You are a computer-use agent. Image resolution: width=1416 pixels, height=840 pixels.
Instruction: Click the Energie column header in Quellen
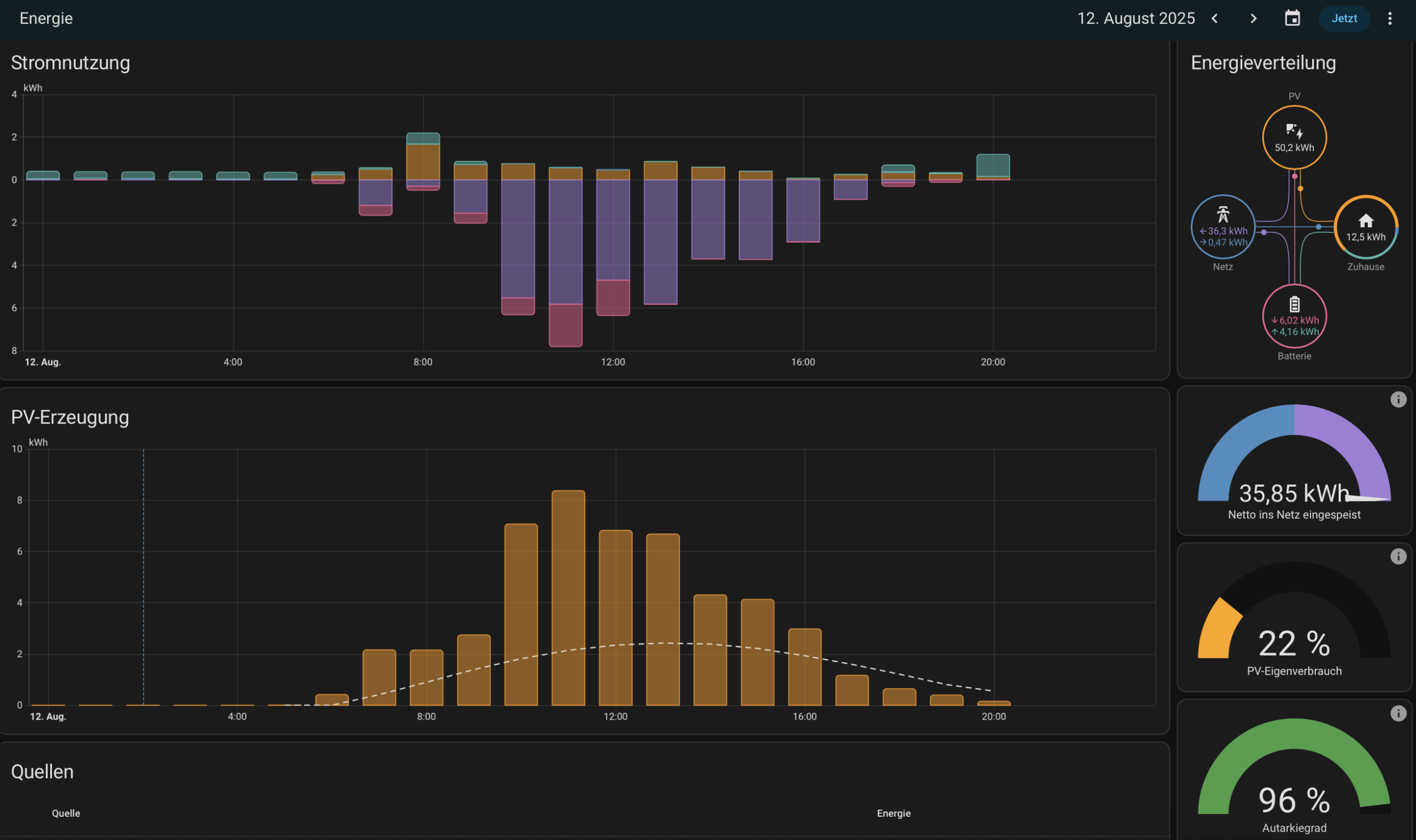pos(893,813)
